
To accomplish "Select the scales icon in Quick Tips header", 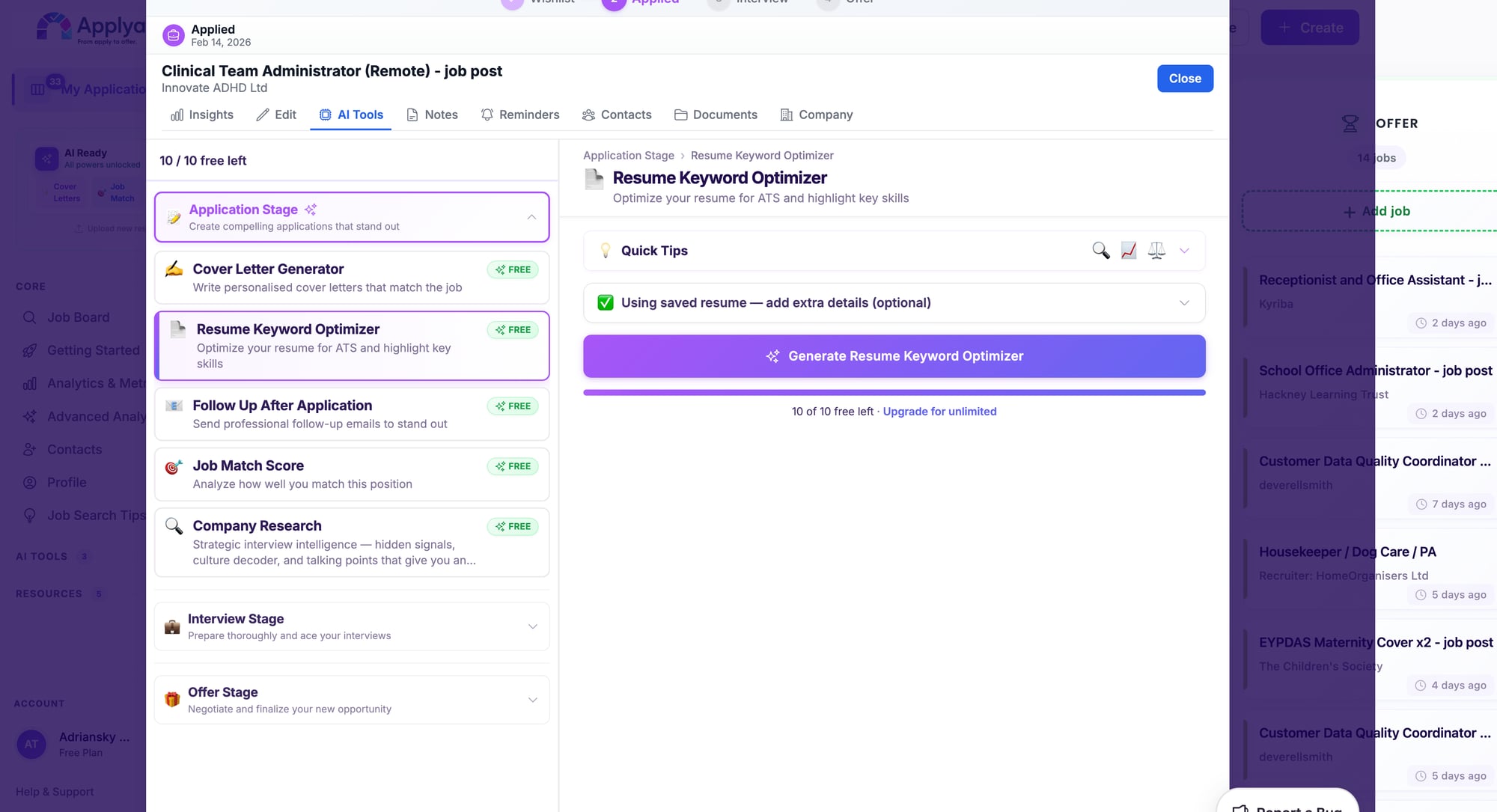I will (1156, 251).
